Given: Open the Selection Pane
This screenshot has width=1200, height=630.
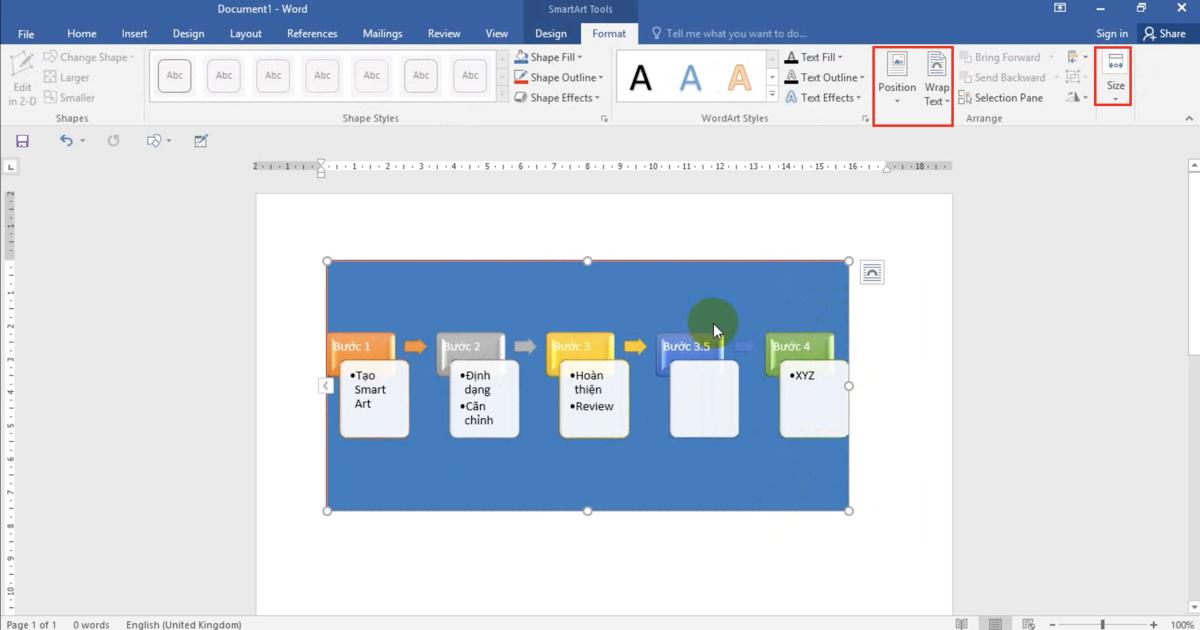Looking at the screenshot, I should pos(1003,97).
